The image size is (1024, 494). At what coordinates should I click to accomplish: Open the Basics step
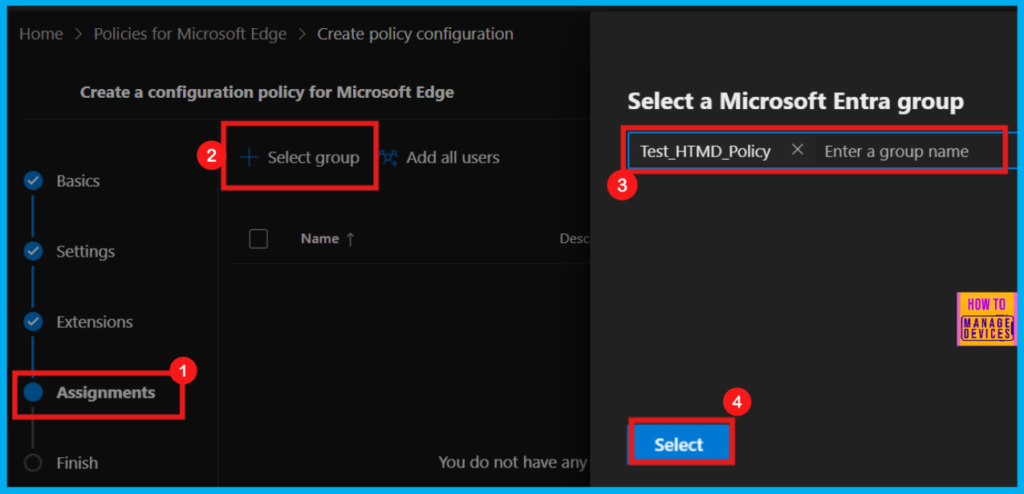78,181
